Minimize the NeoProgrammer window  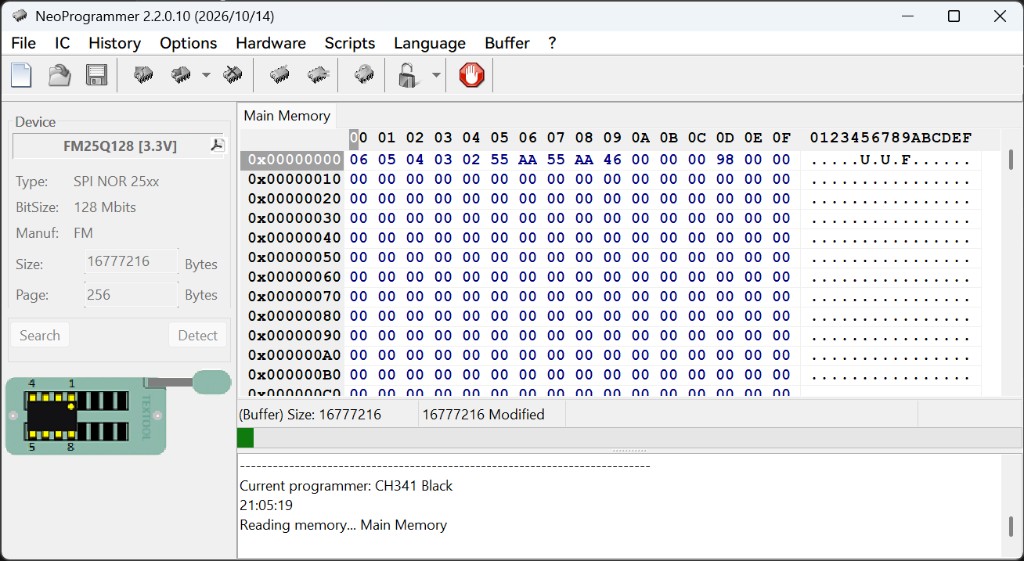tap(908, 16)
